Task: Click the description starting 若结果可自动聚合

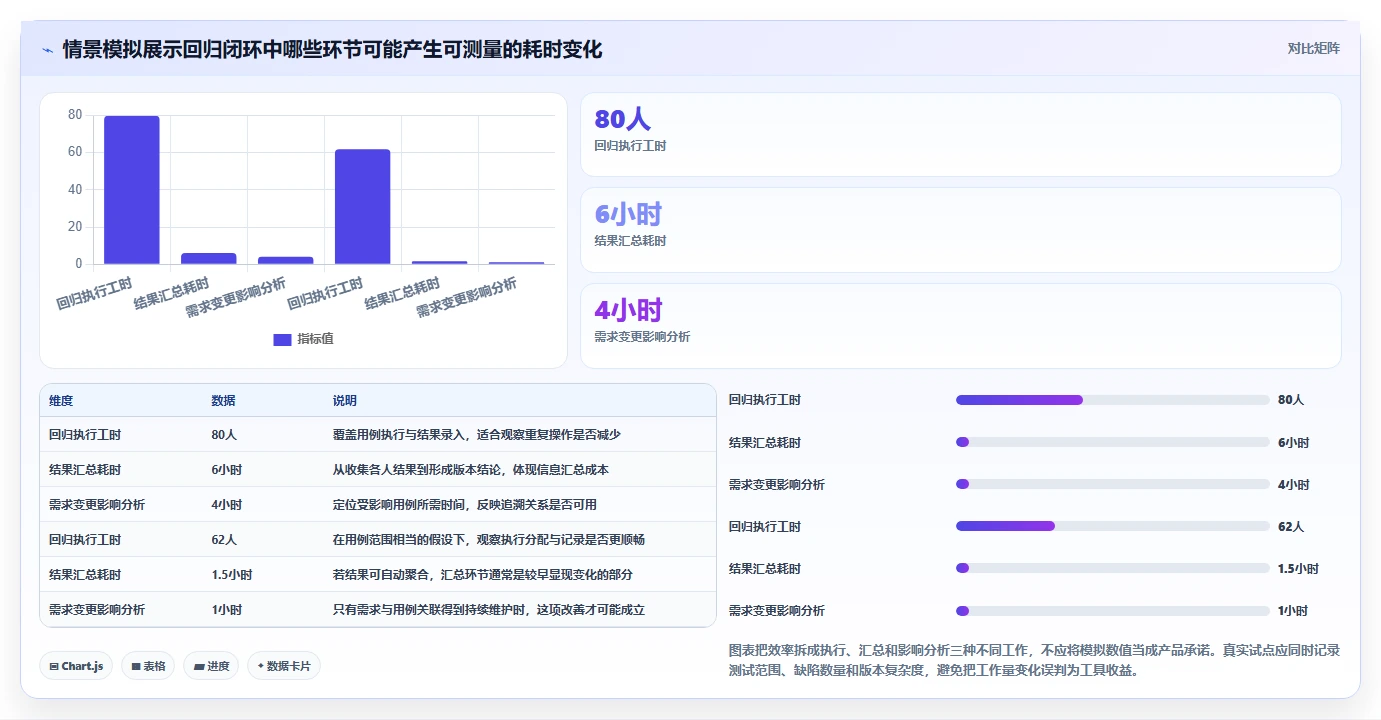Action: tap(483, 575)
